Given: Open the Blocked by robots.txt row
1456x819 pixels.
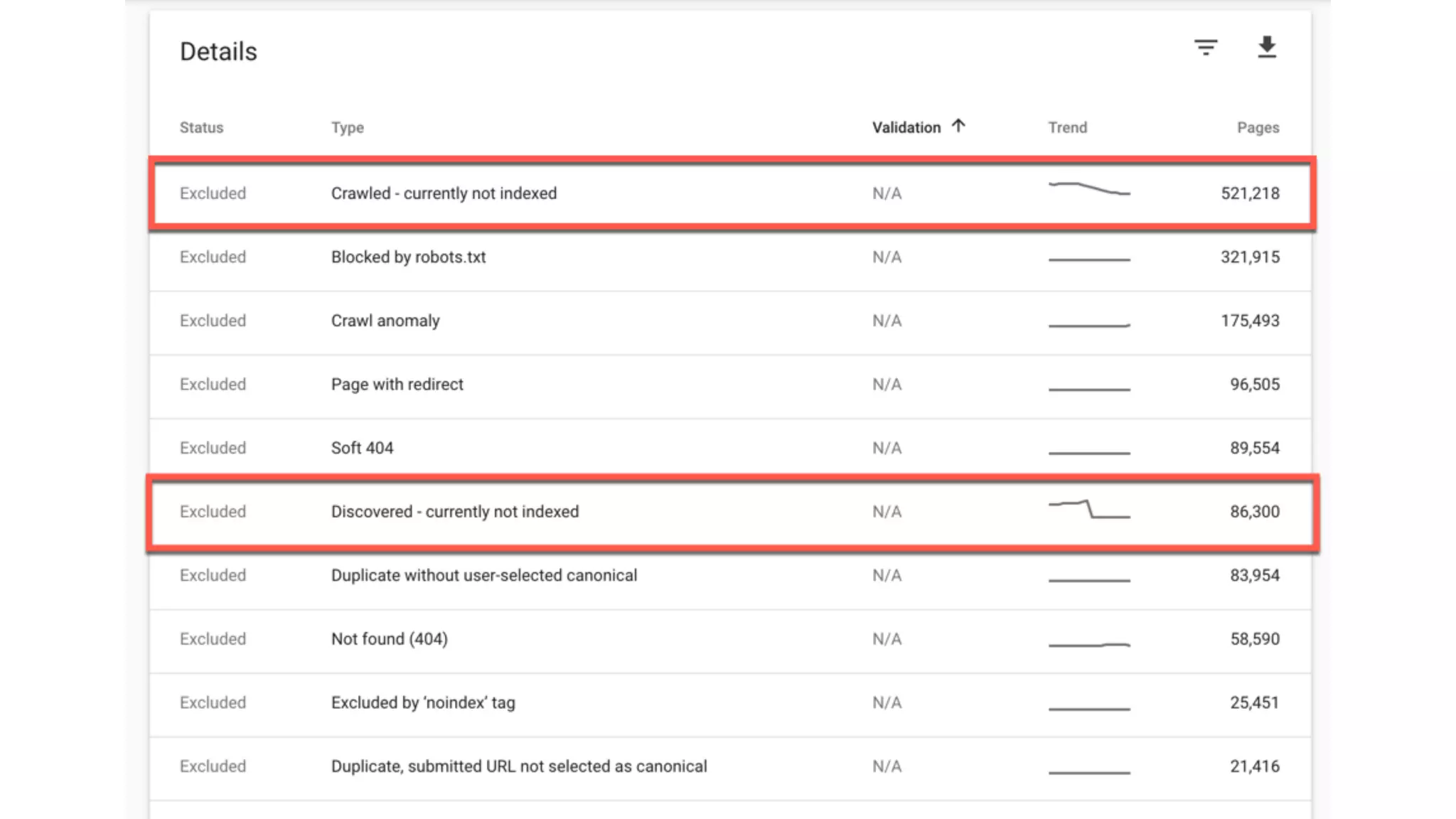Looking at the screenshot, I should pyautogui.click(x=408, y=257).
